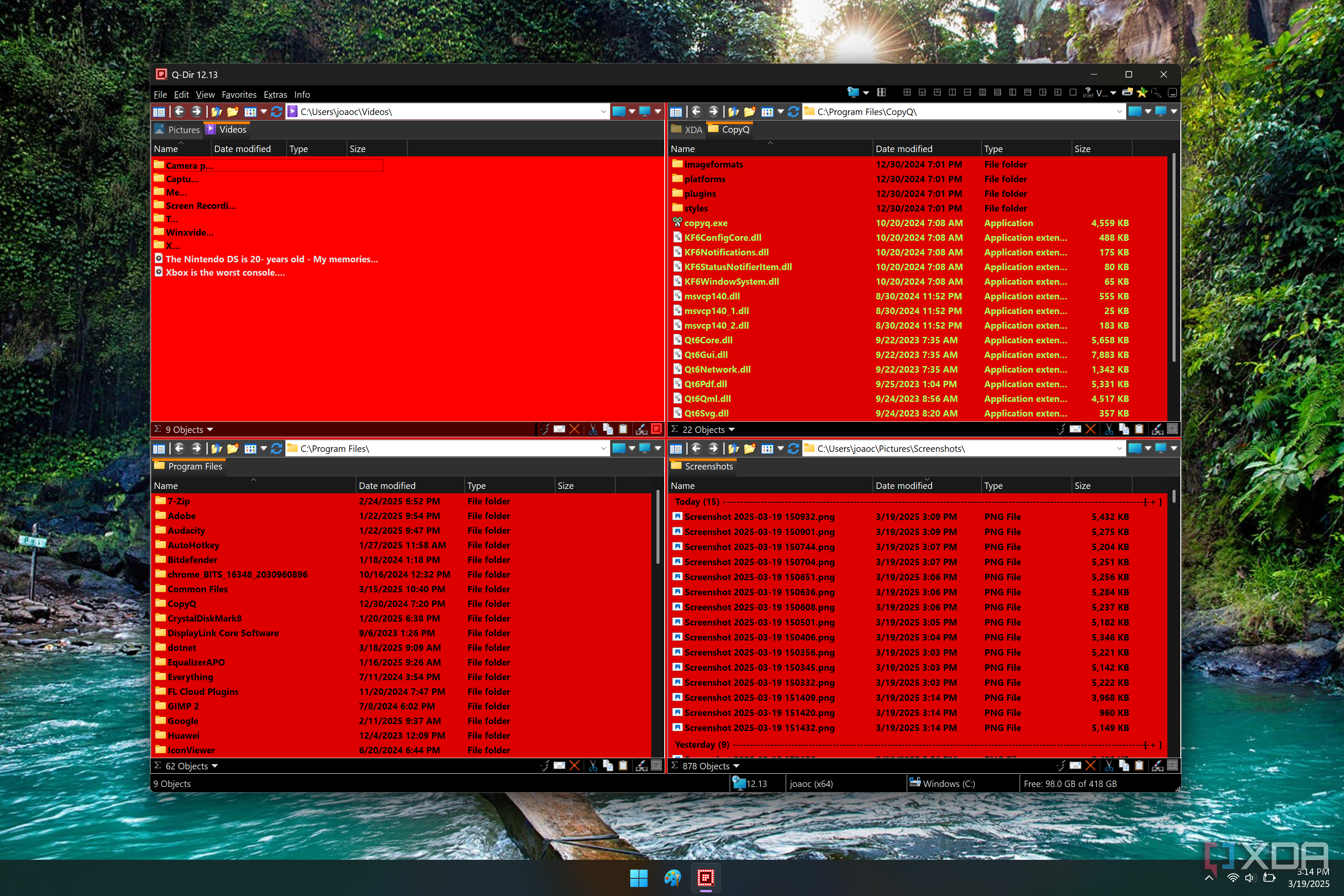This screenshot has height=896, width=1344.
Task: Select the four vertical columns layout icon
Action: click(x=983, y=93)
